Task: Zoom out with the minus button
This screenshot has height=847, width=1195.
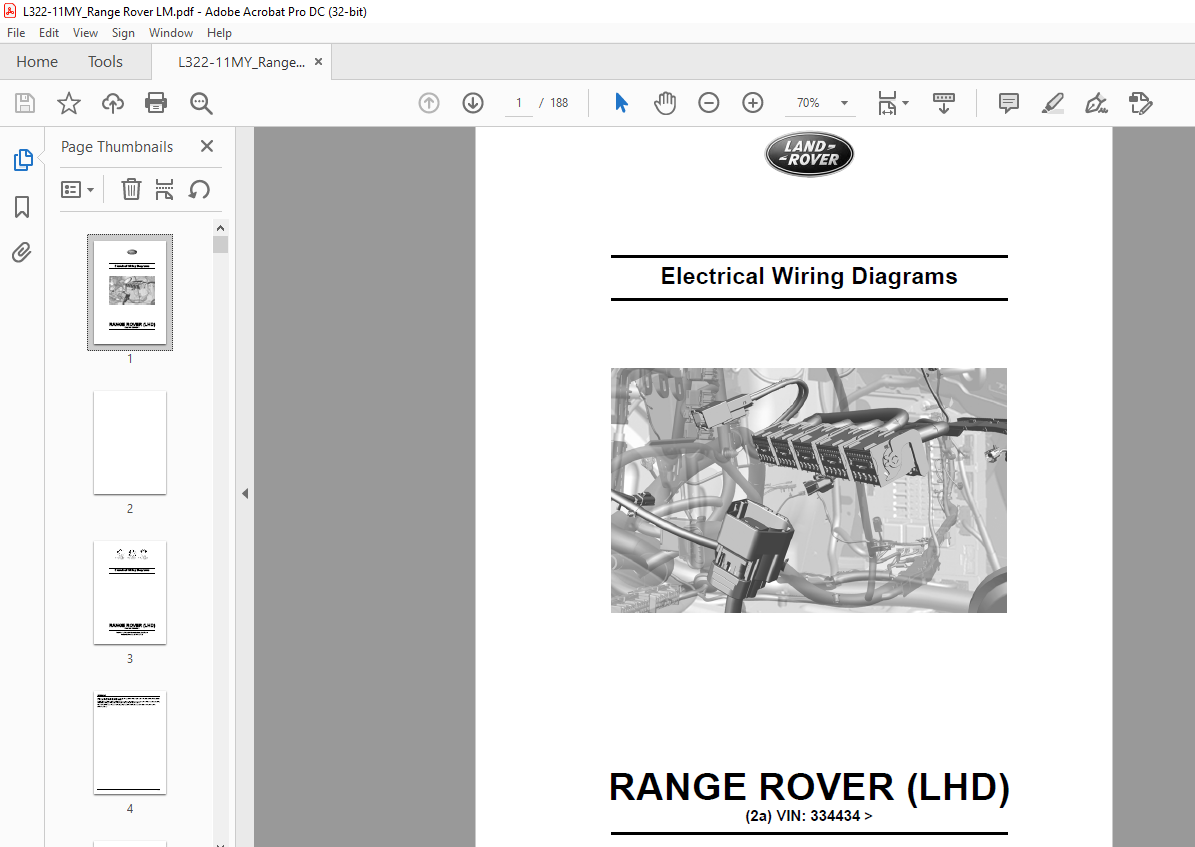Action: (709, 103)
